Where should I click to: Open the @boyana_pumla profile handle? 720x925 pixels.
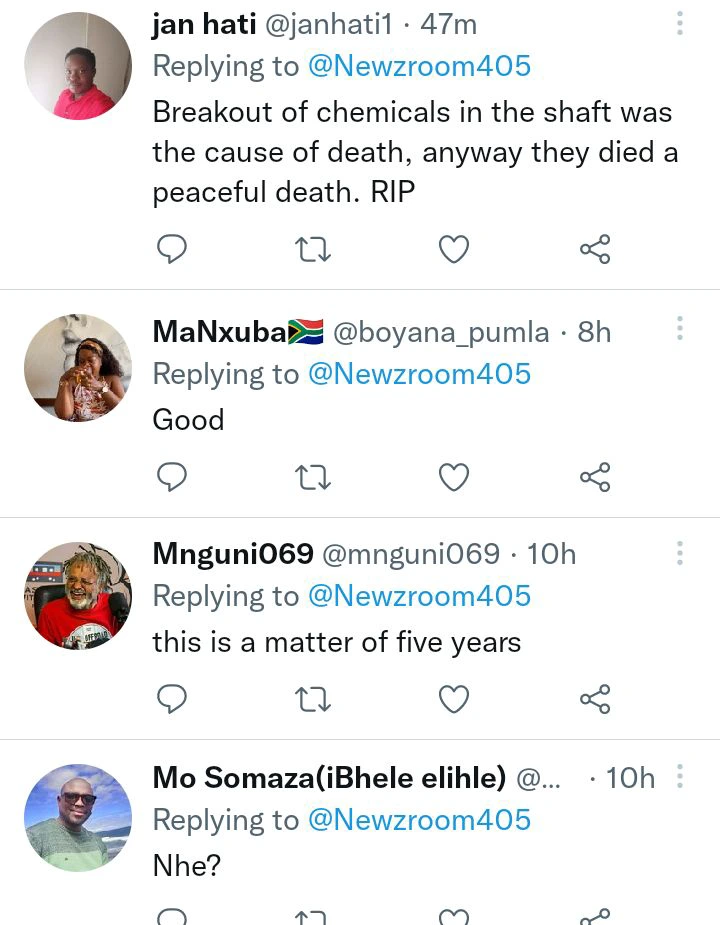pyautogui.click(x=440, y=331)
